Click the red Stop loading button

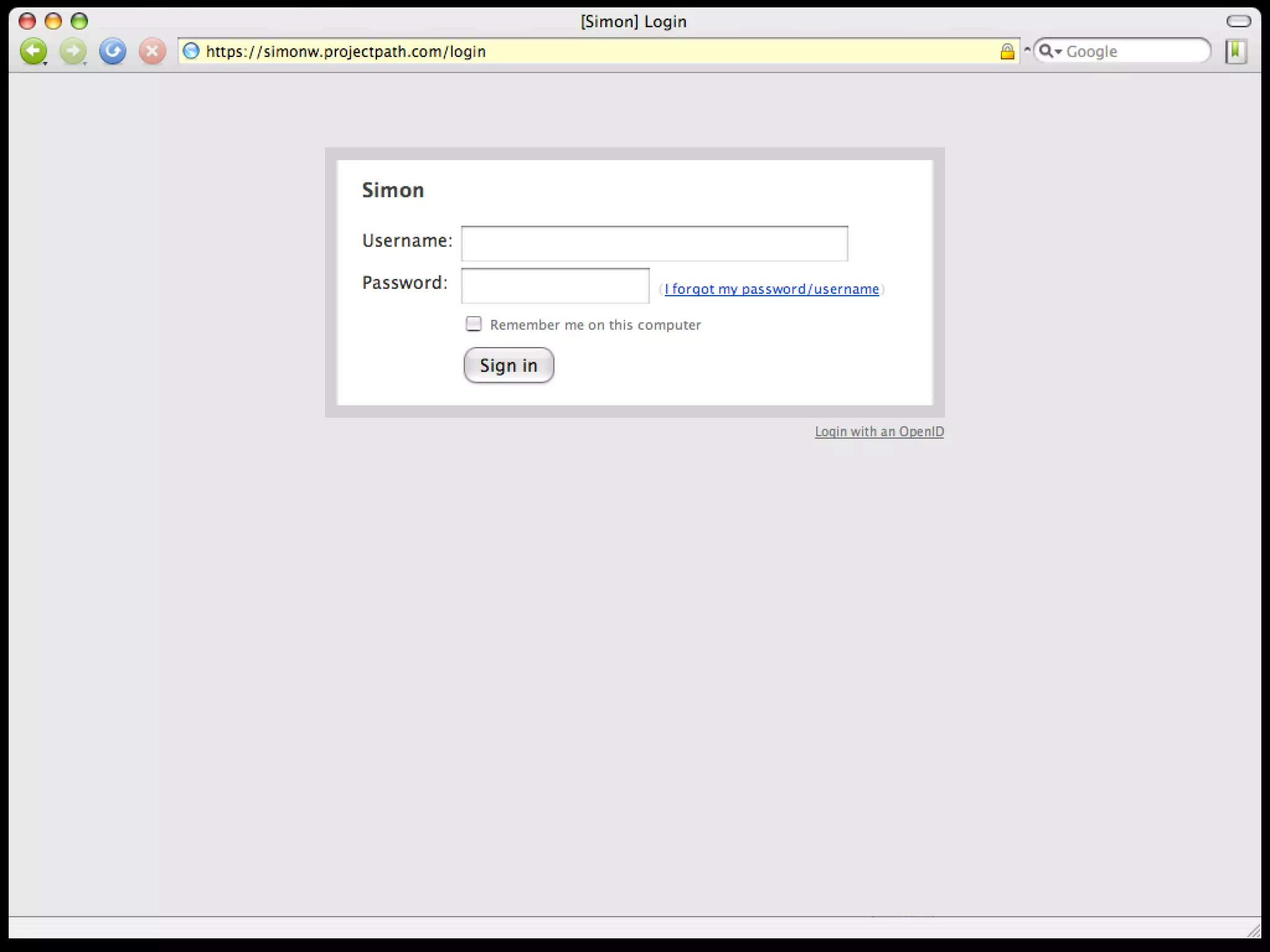(152, 51)
